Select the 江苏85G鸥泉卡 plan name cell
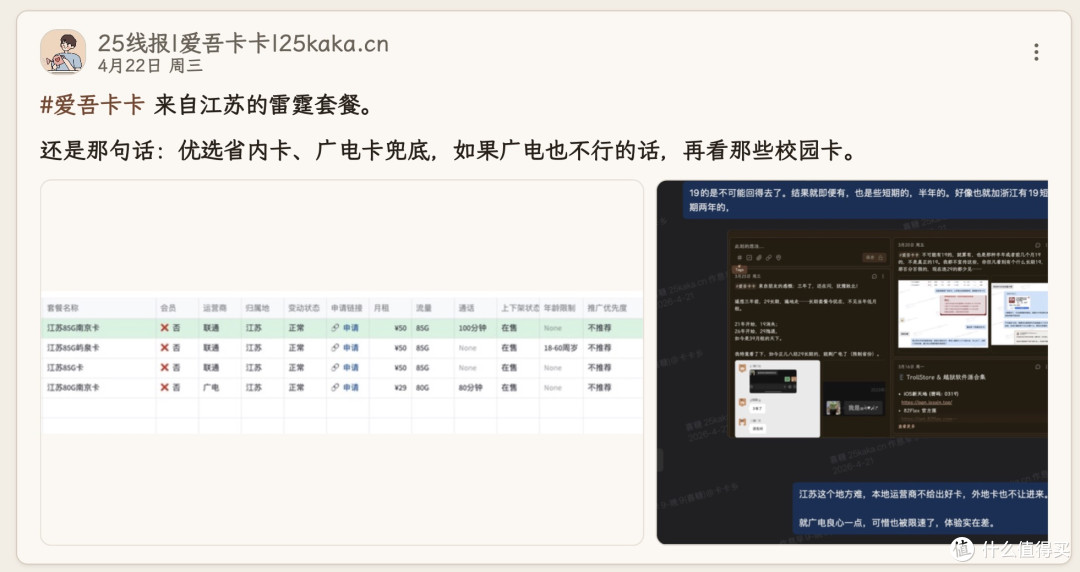The width and height of the screenshot is (1080, 572). (x=73, y=347)
